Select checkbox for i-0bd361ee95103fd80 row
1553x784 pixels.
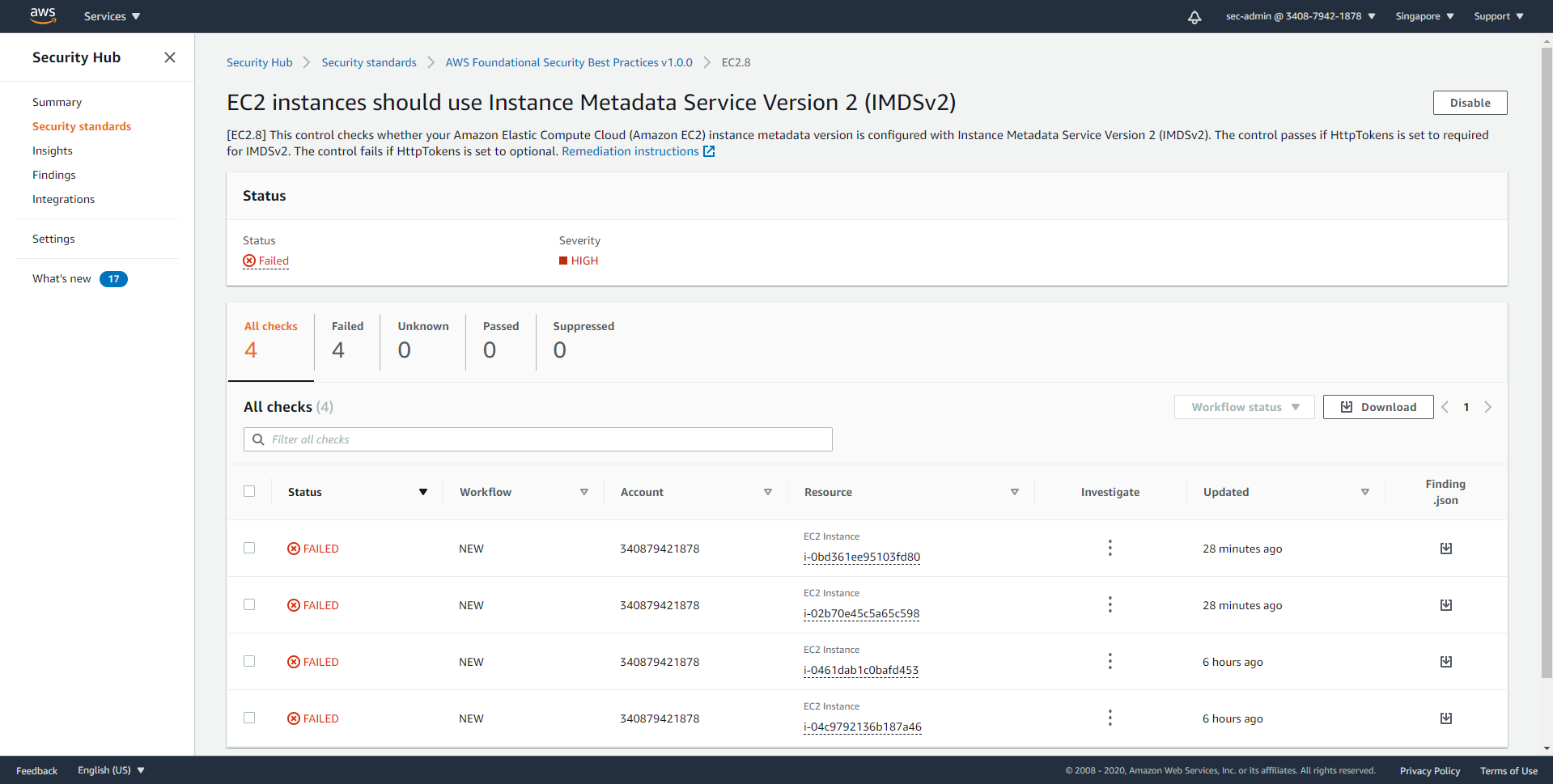tap(249, 548)
